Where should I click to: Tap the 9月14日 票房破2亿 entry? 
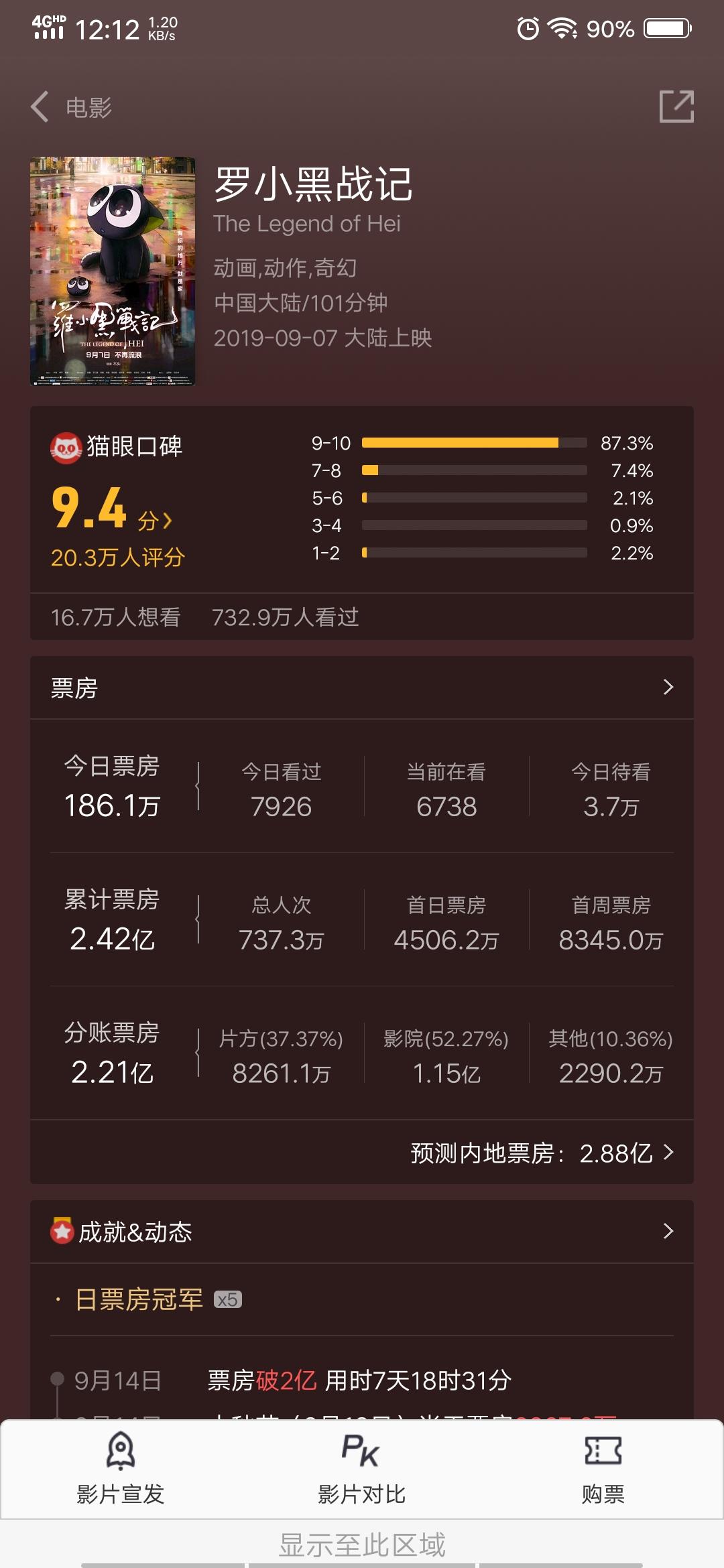[293, 1380]
